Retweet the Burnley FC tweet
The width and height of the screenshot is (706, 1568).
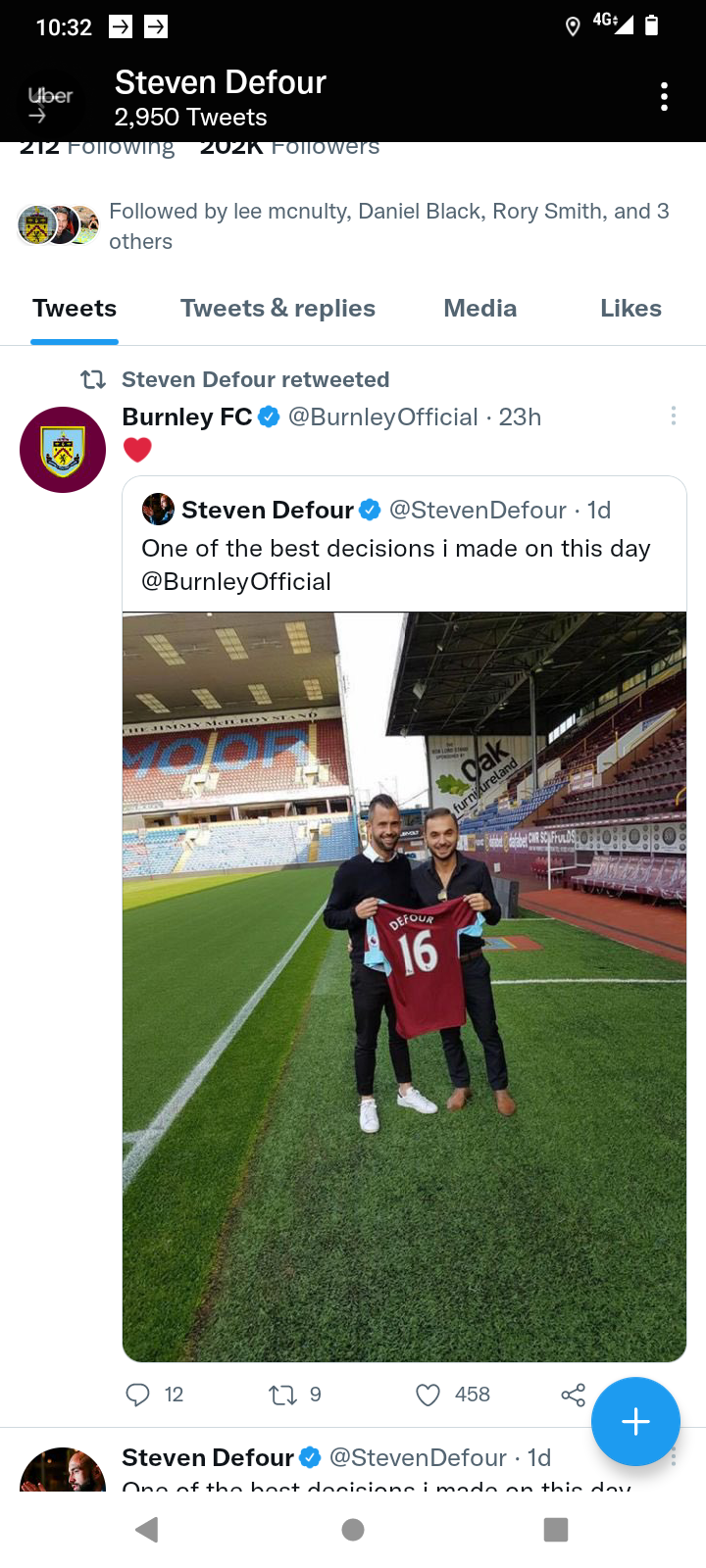[282, 1395]
